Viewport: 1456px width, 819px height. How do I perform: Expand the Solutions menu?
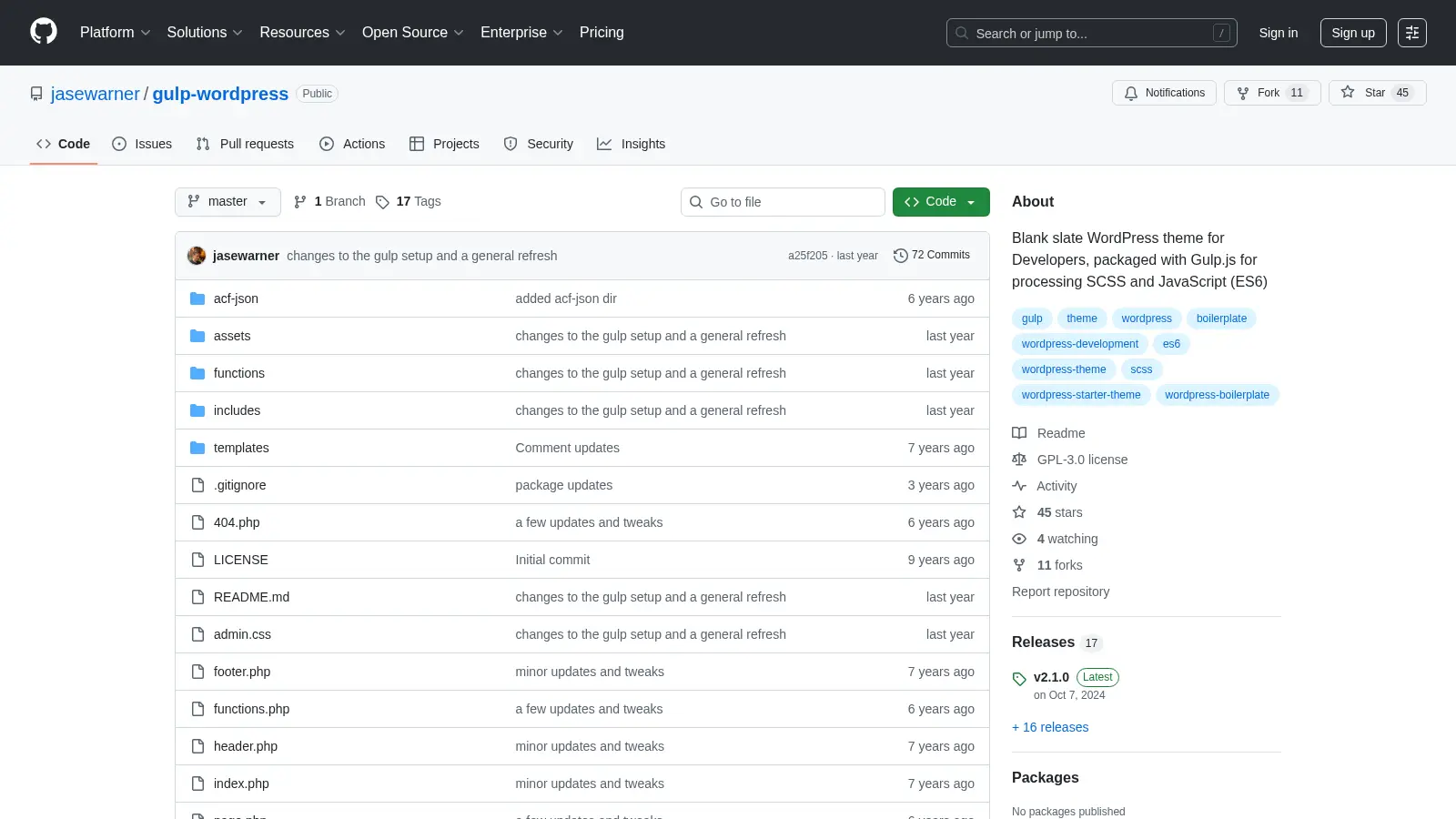pos(205,33)
